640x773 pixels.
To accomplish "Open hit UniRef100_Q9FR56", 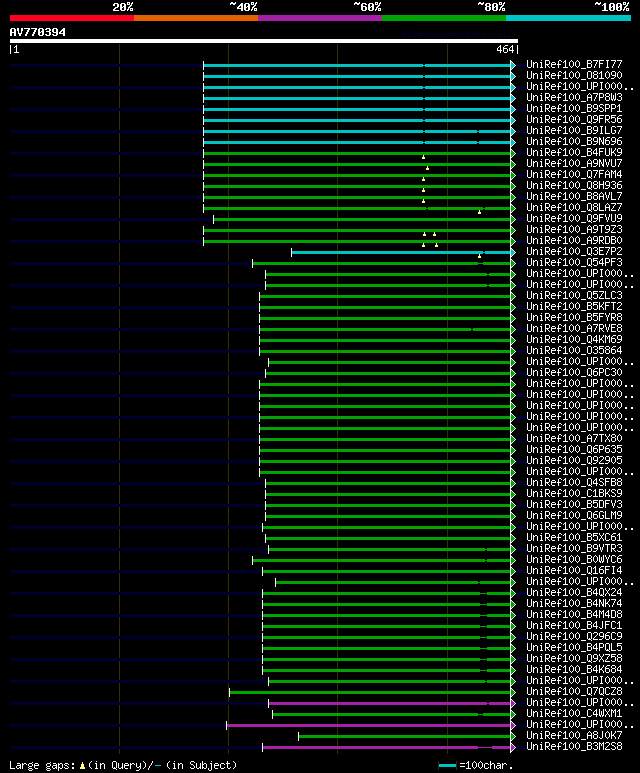I will 574,119.
